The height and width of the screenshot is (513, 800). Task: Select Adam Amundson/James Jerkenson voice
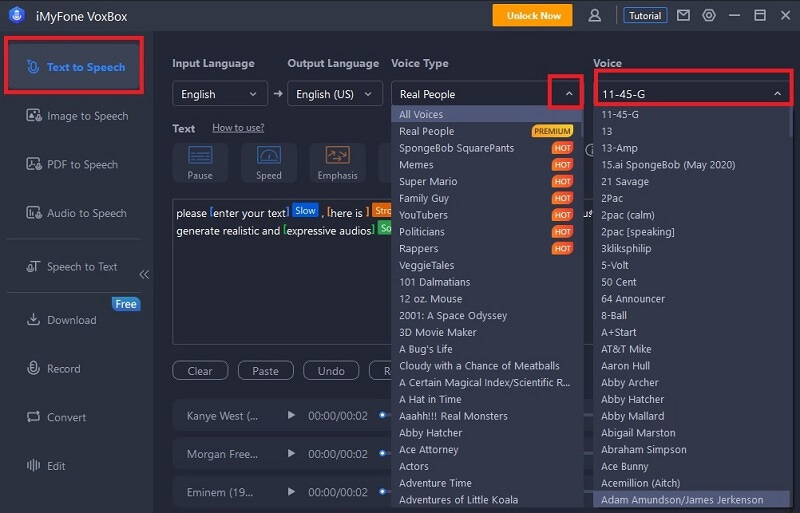tap(691, 500)
